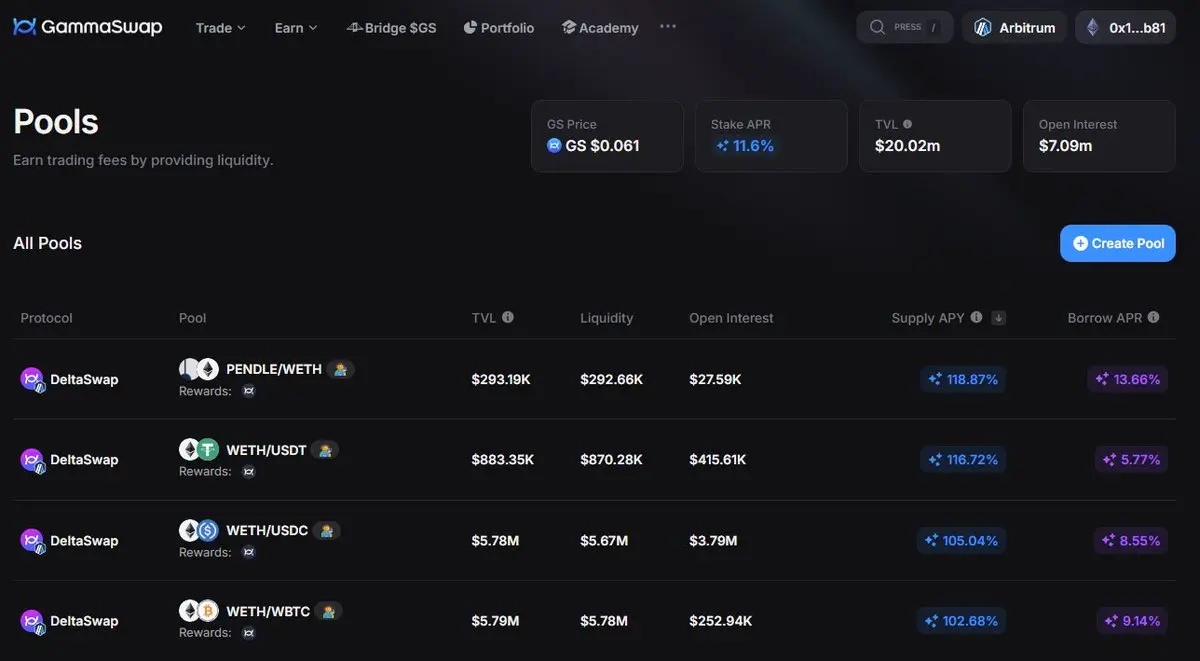Click the $870.28K liquidity value
1200x661 pixels.
pyautogui.click(x=611, y=460)
